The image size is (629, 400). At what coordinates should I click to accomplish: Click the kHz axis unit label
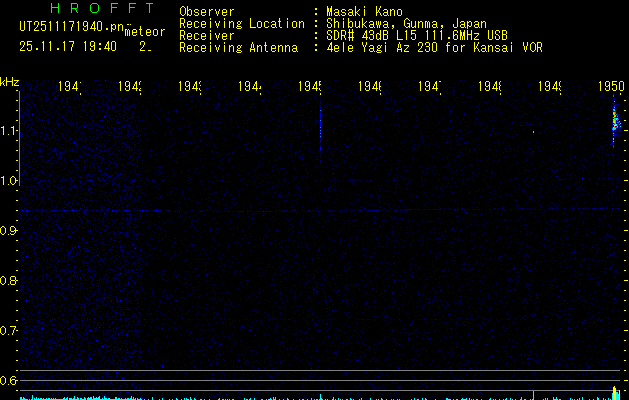pyautogui.click(x=10, y=81)
